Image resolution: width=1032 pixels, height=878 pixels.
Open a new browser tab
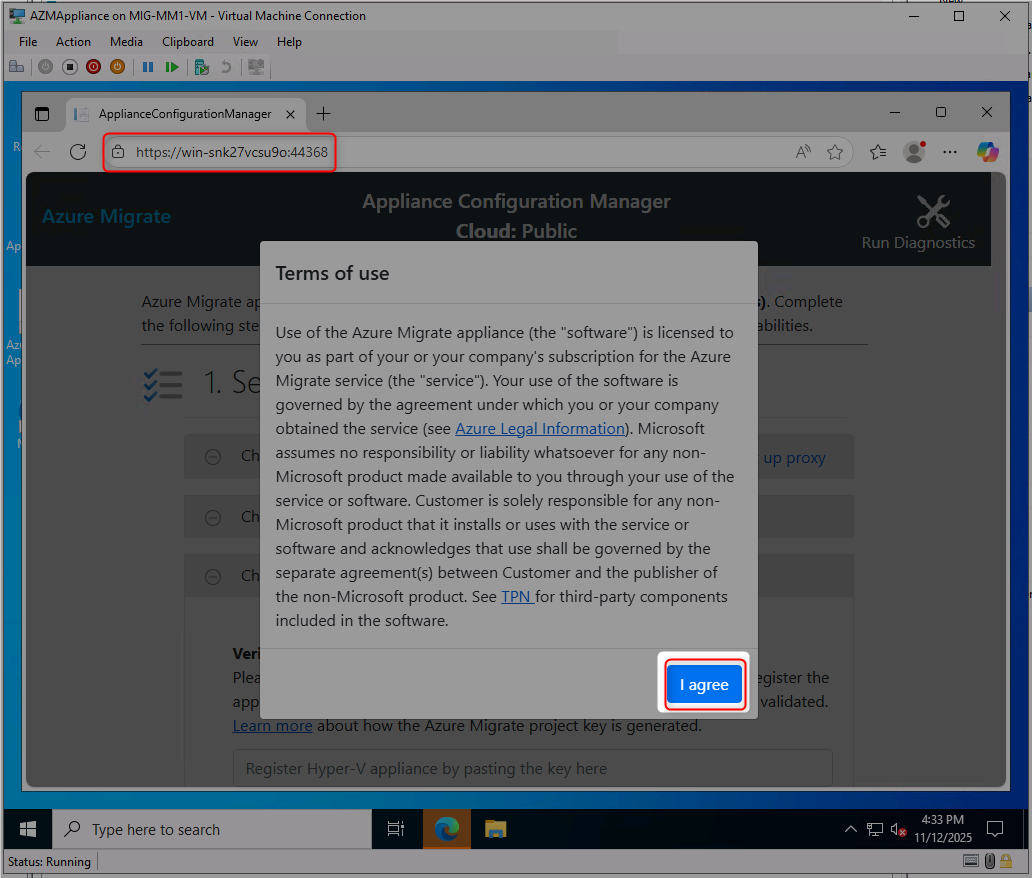pos(323,114)
